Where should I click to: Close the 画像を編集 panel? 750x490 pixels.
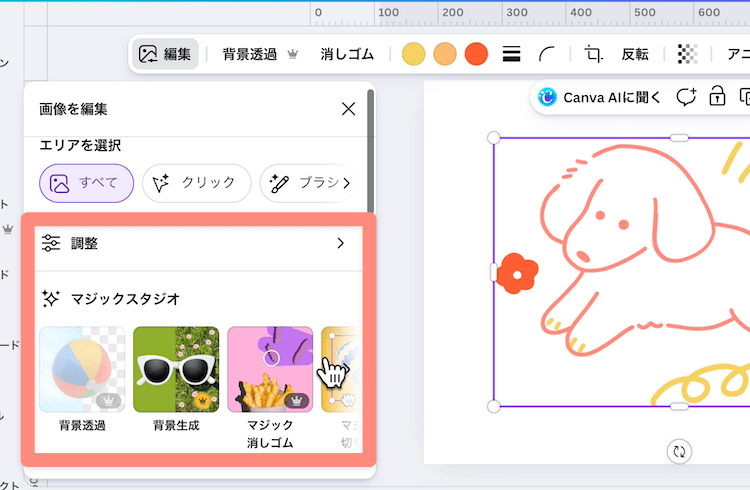(x=348, y=109)
